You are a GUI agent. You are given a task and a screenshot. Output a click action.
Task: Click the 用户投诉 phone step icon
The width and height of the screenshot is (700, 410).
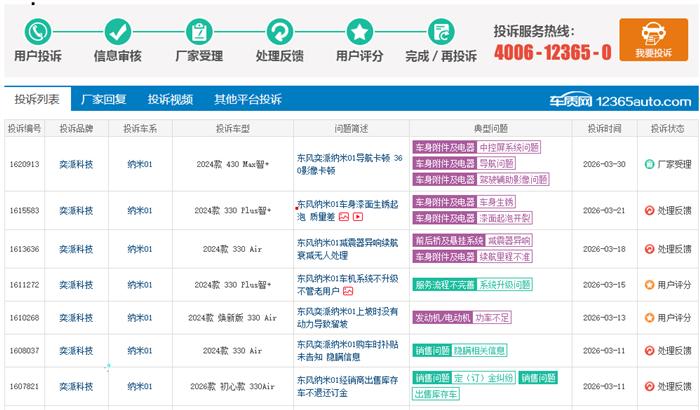(x=40, y=31)
